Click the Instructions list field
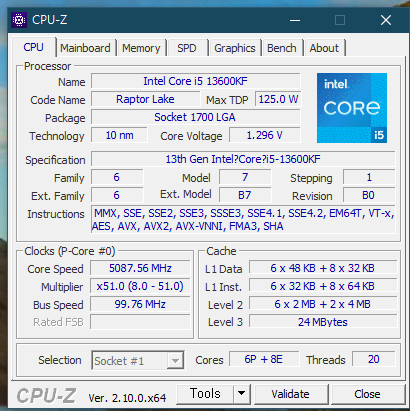 (x=243, y=220)
